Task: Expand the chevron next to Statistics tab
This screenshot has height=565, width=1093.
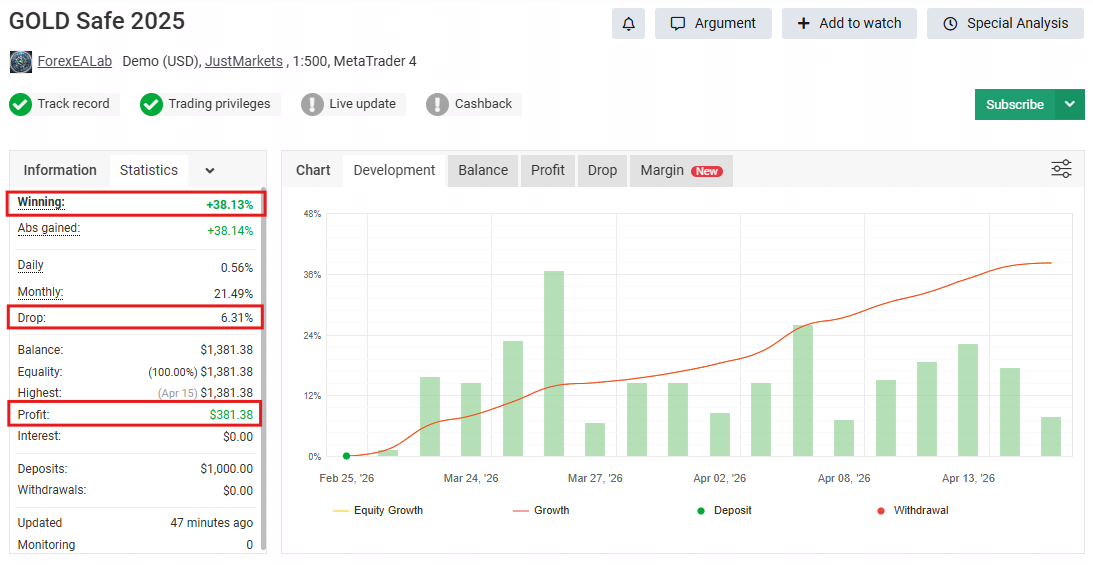Action: click(210, 171)
